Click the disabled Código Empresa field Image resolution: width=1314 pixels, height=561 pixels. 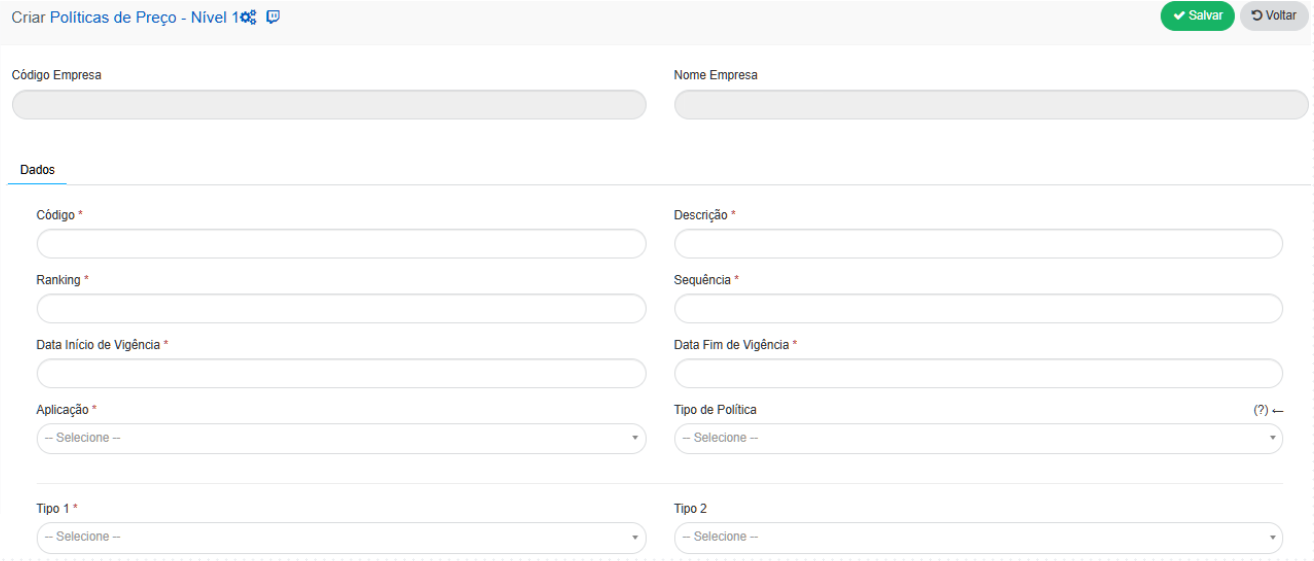(329, 105)
